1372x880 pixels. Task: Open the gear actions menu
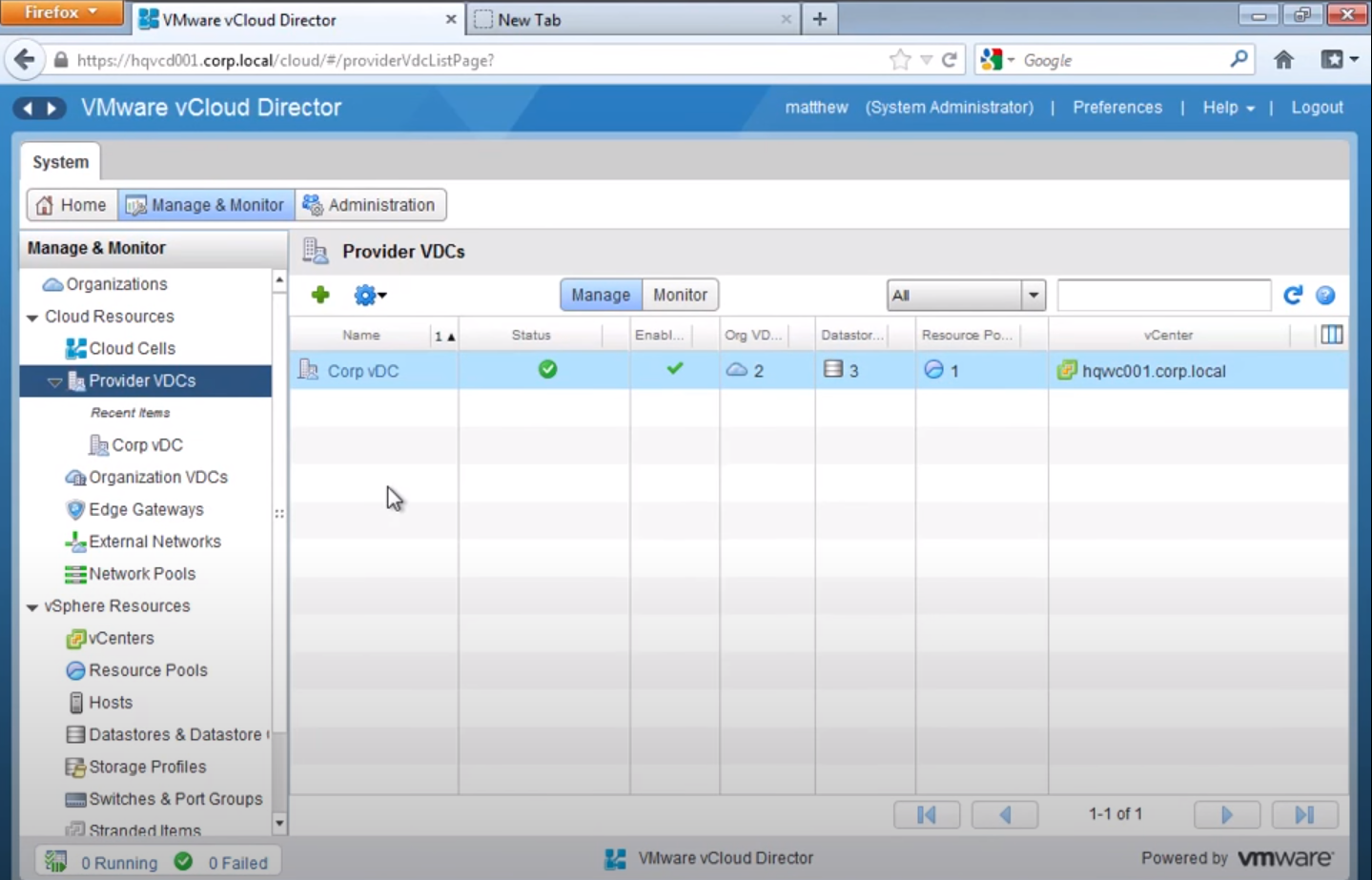(370, 296)
